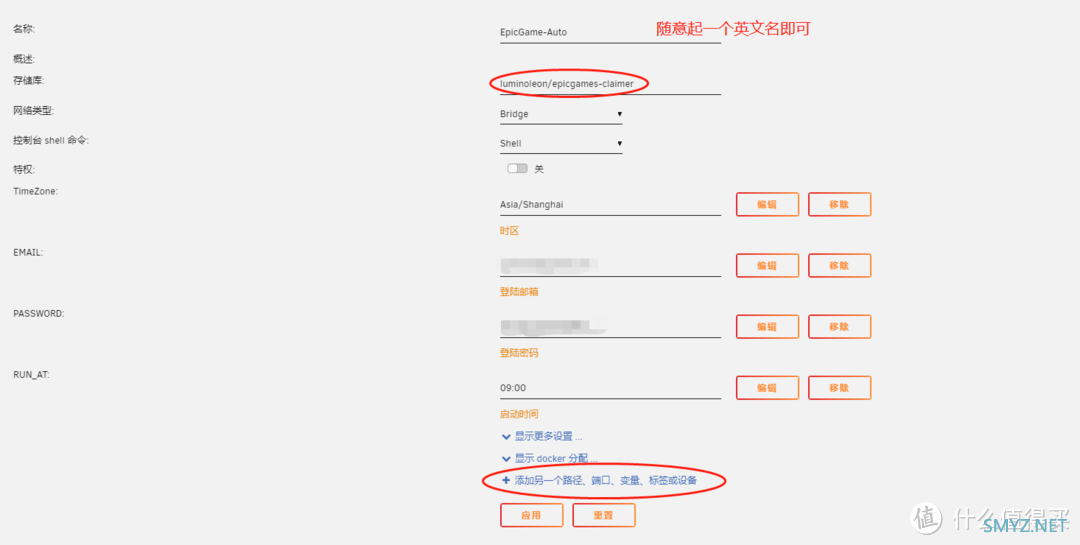
Task: Click the 重置 reset button
Action: pyautogui.click(x=603, y=515)
